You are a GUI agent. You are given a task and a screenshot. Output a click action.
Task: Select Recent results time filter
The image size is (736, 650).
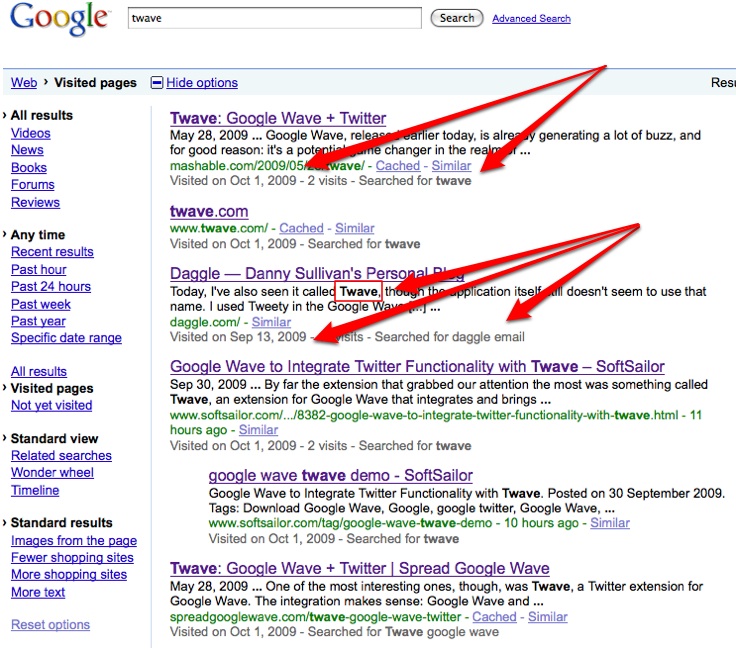point(52,252)
